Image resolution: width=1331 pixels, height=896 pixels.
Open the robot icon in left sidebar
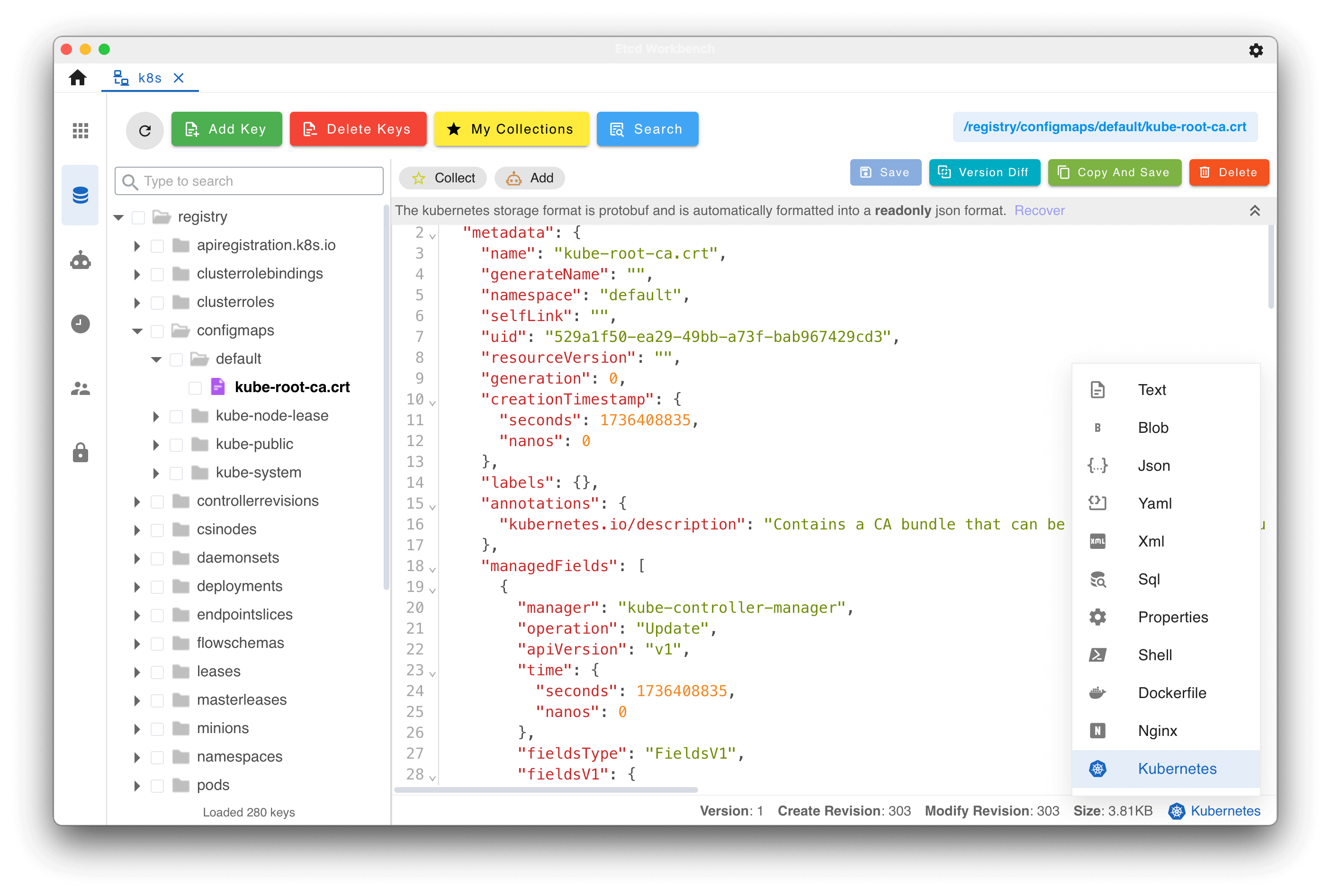(81, 260)
